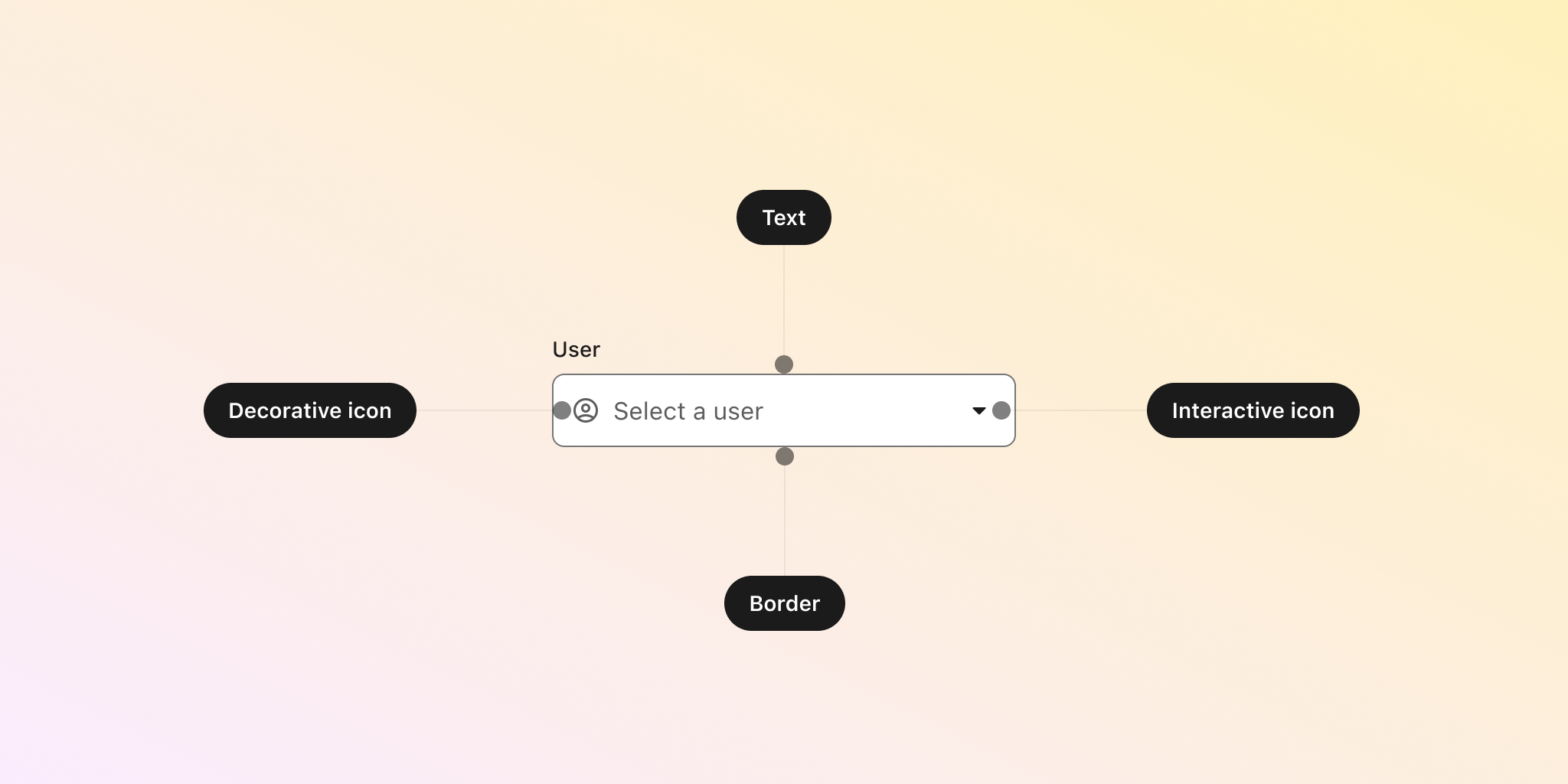
Task: Click the Select a user placeholder text
Action: 688,411
